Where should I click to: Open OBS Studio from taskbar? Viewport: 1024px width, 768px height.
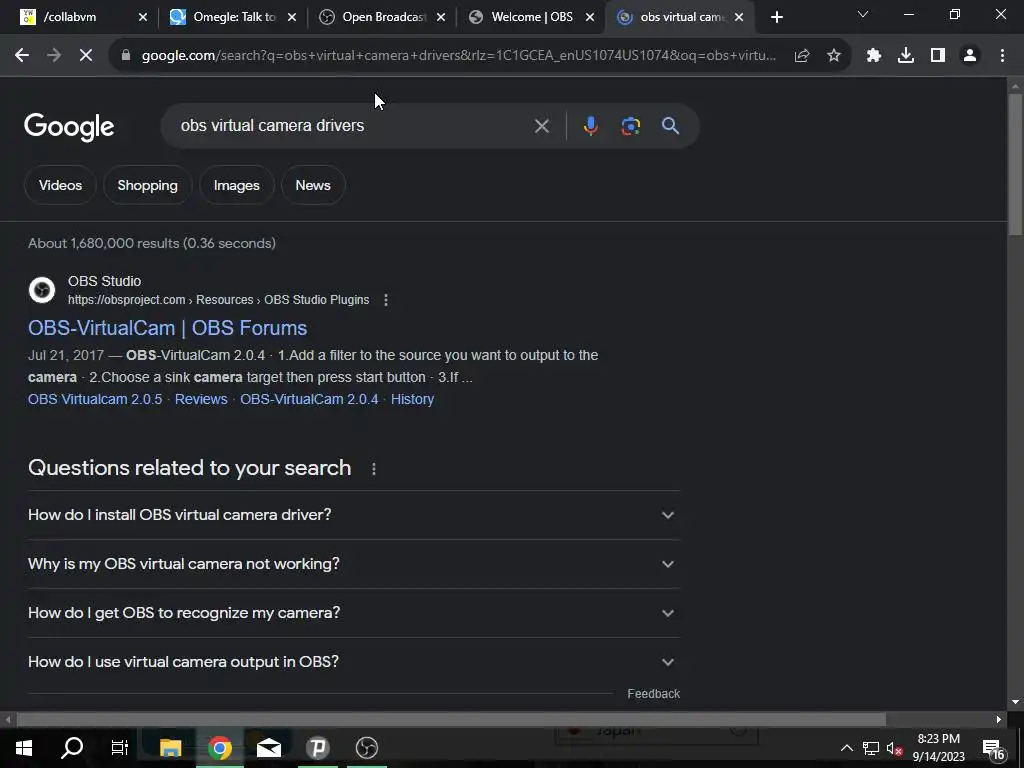[x=366, y=748]
